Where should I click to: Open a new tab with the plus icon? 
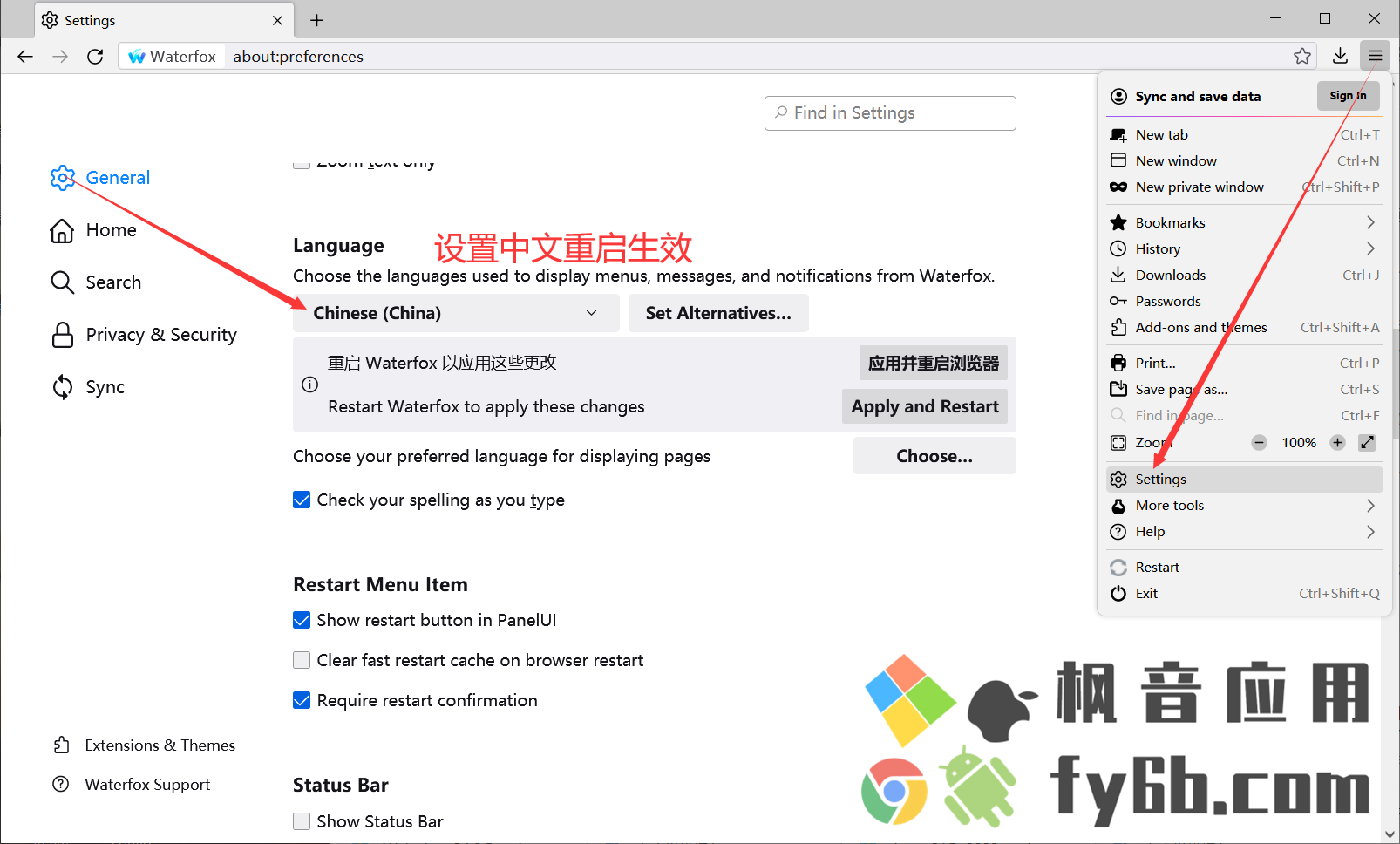317,20
